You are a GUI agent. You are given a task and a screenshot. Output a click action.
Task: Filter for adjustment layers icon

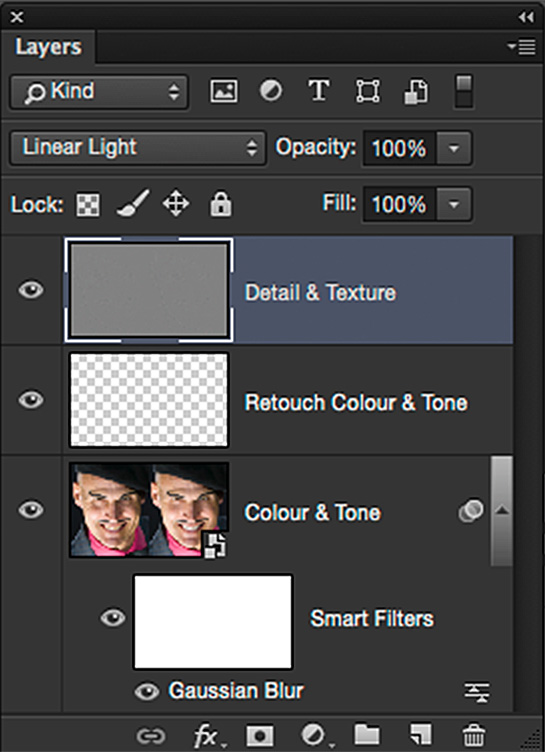pyautogui.click(x=271, y=91)
